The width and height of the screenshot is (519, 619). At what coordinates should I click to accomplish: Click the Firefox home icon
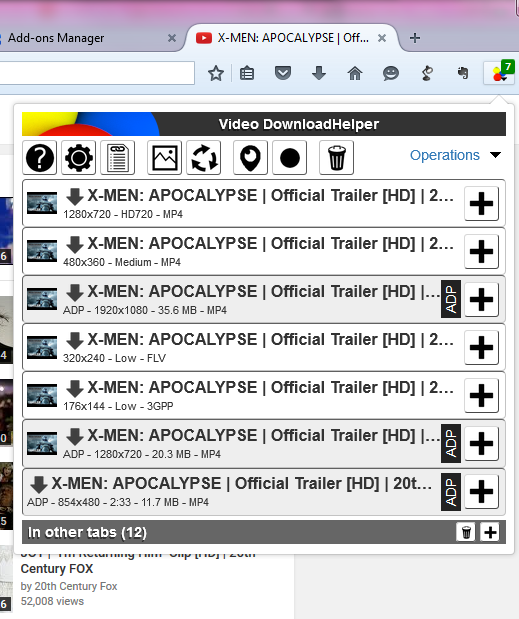[x=355, y=73]
